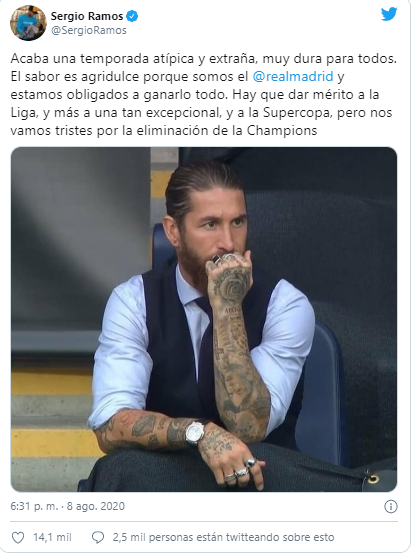411x557 pixels.
Task: Open Sergio Ramos profile avatar
Action: pos(28,23)
